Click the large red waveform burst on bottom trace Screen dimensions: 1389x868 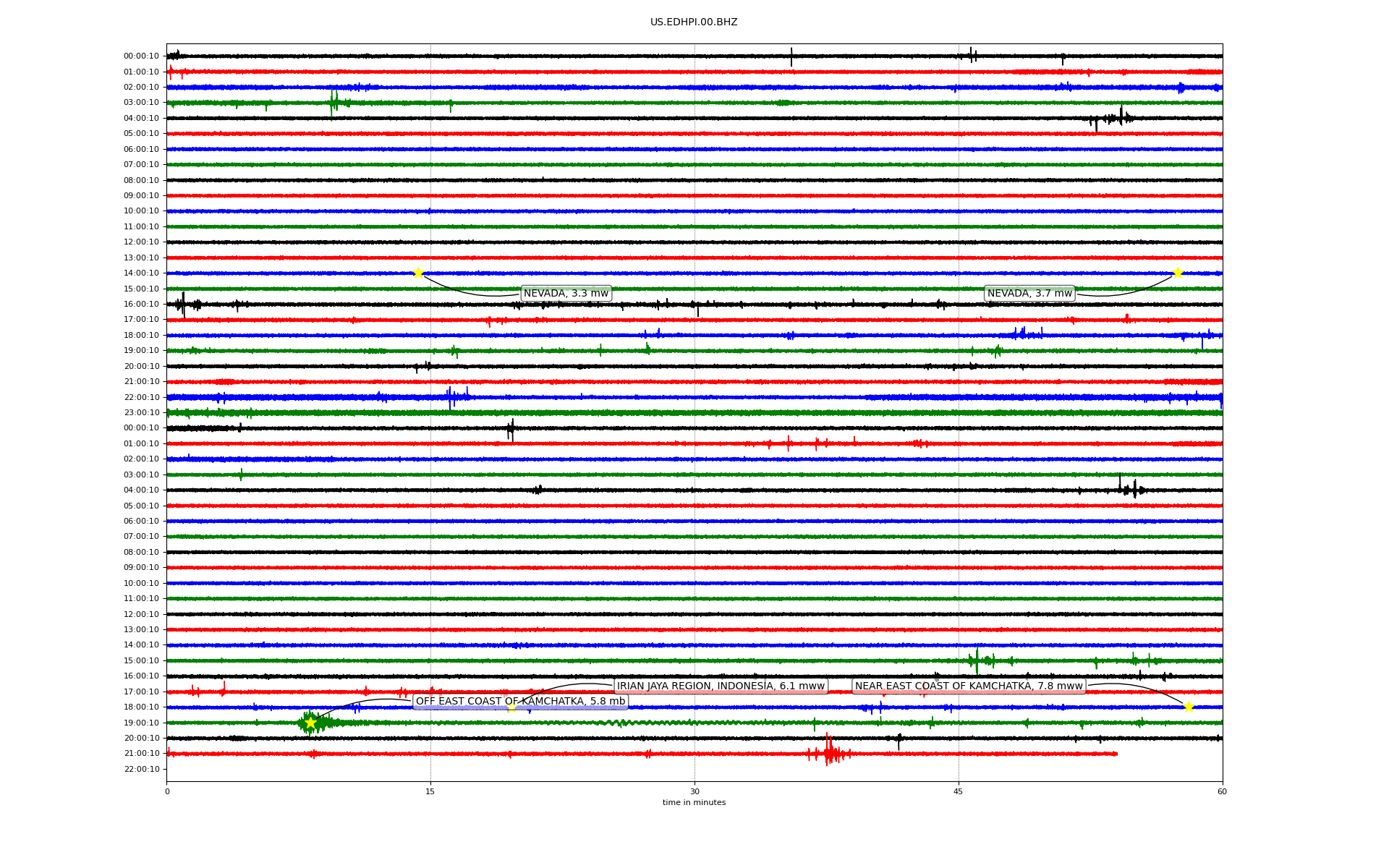click(829, 752)
